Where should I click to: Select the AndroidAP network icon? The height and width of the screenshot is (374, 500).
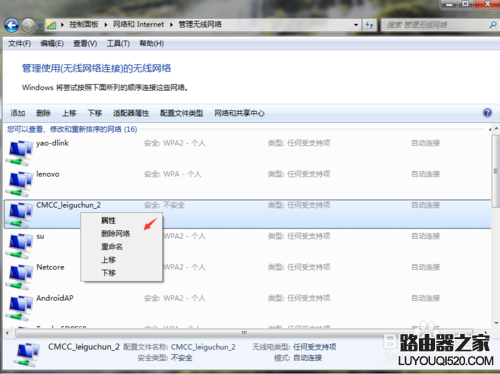click(x=19, y=308)
